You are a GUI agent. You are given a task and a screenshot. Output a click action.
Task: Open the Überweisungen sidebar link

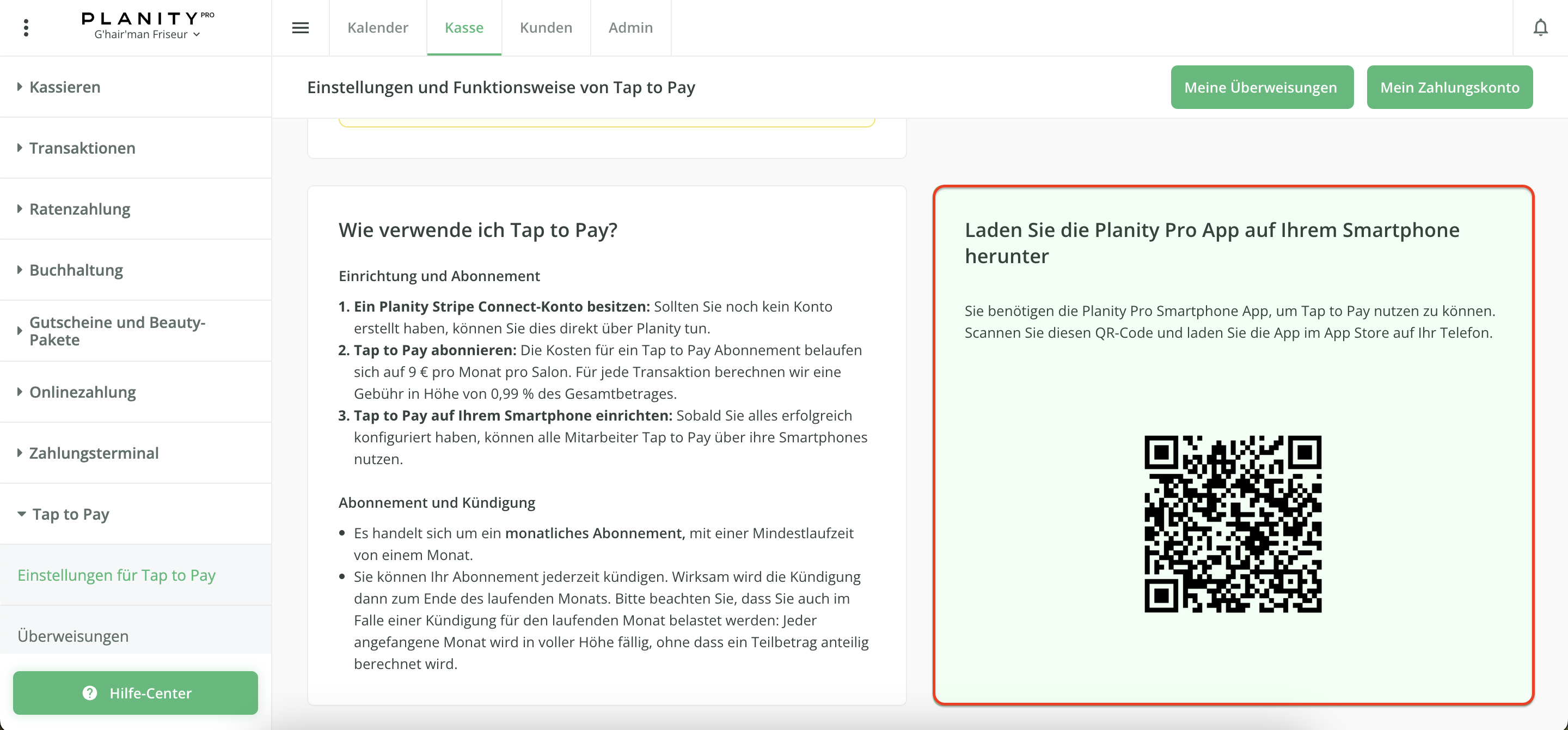click(73, 636)
